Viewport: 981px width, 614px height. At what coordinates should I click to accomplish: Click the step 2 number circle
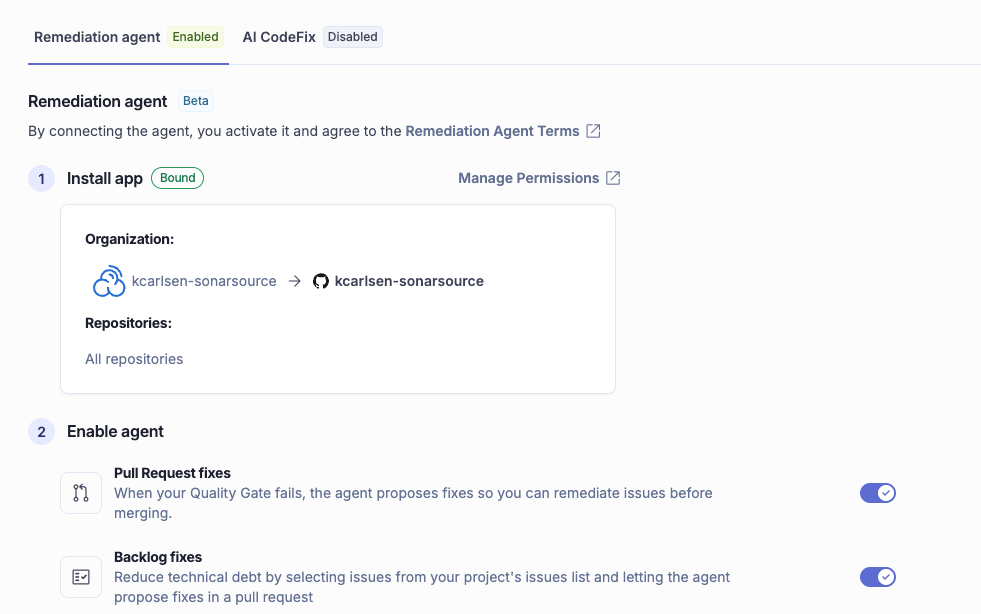[41, 432]
